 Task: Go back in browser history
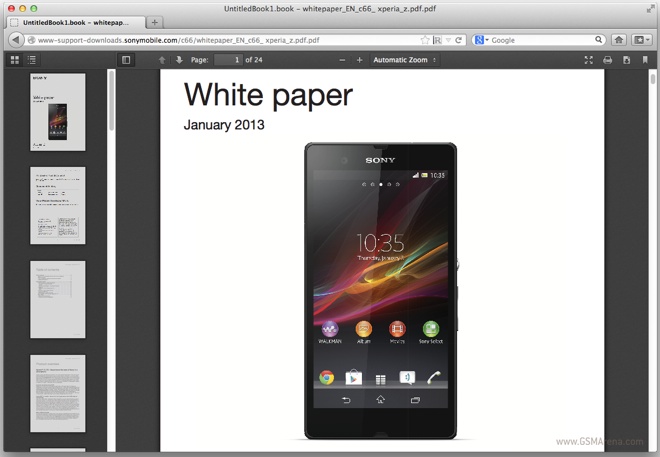point(16,40)
